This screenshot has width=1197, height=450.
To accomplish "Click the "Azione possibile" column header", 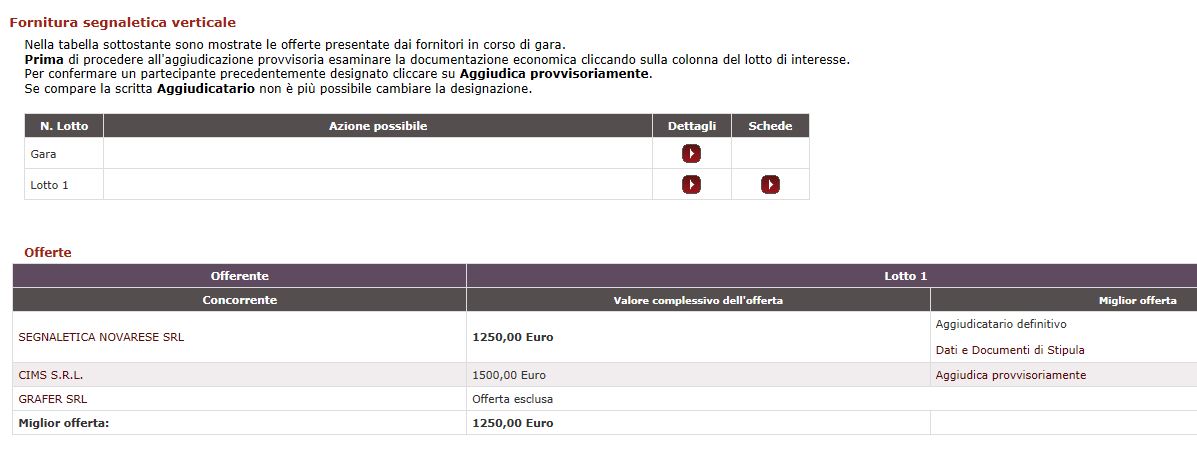I will [378, 126].
